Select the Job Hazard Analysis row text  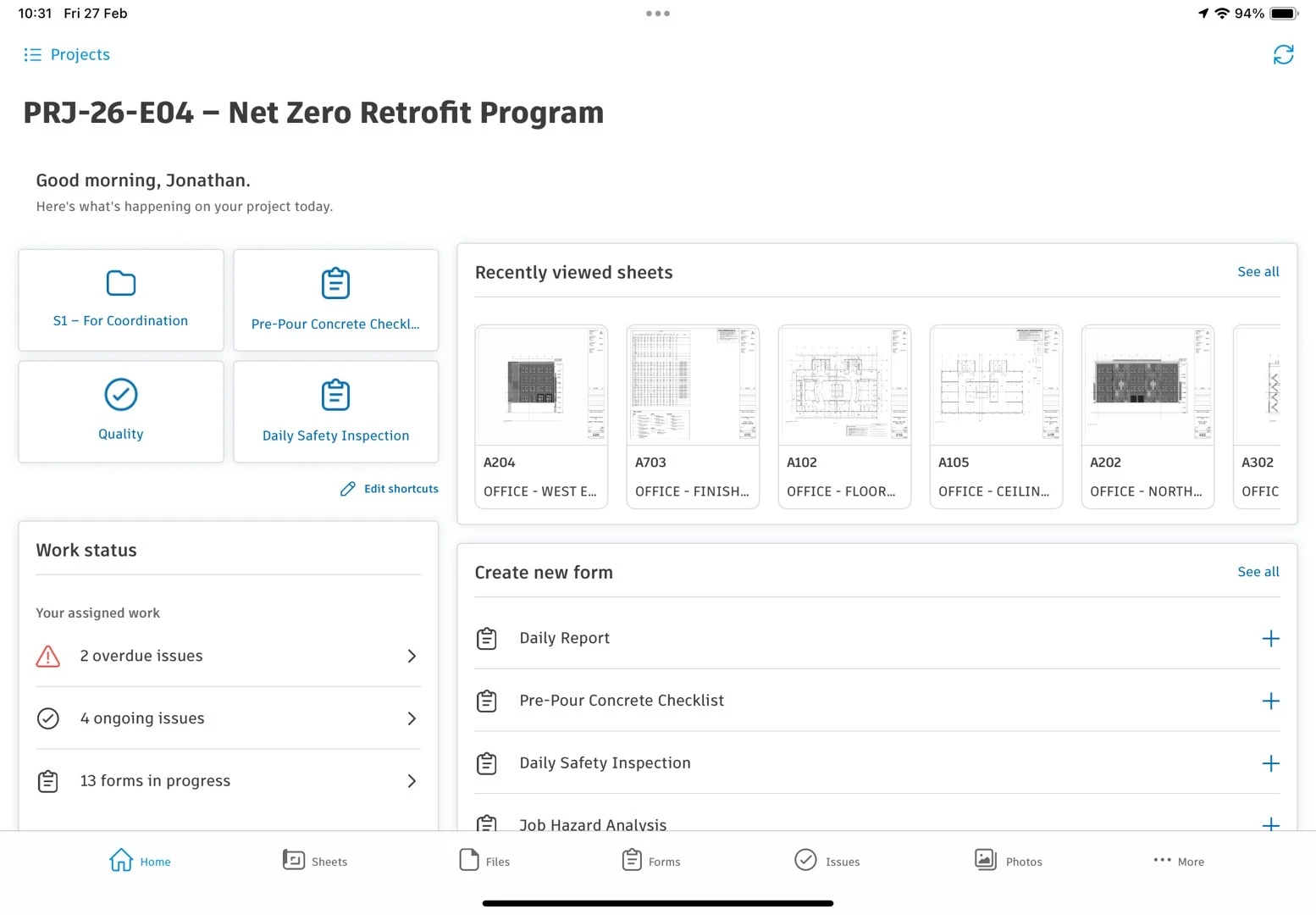(x=593, y=823)
